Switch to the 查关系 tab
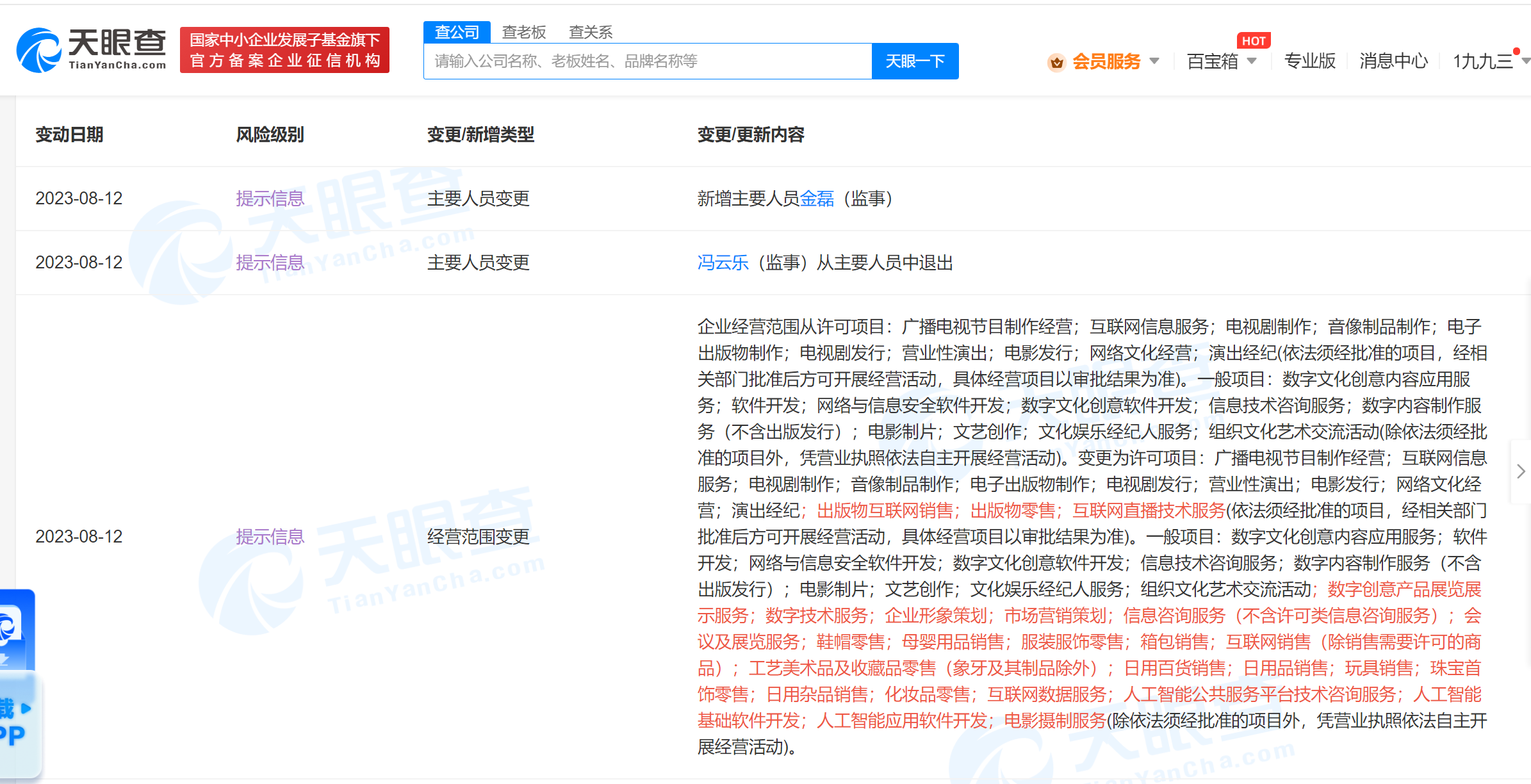1531x784 pixels. (590, 31)
